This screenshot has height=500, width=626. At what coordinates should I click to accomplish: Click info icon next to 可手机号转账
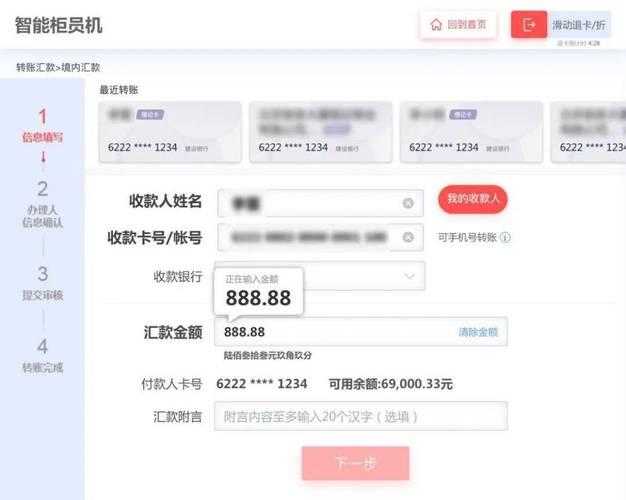(505, 238)
